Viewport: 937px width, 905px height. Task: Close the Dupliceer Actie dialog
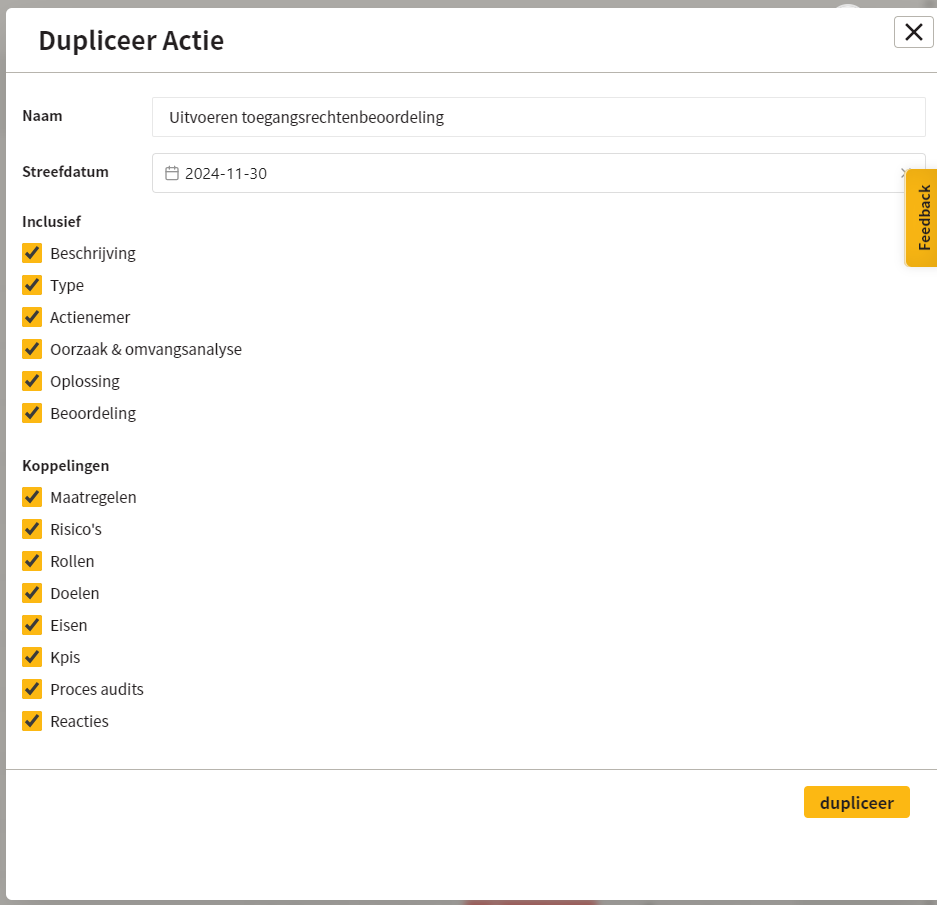913,32
